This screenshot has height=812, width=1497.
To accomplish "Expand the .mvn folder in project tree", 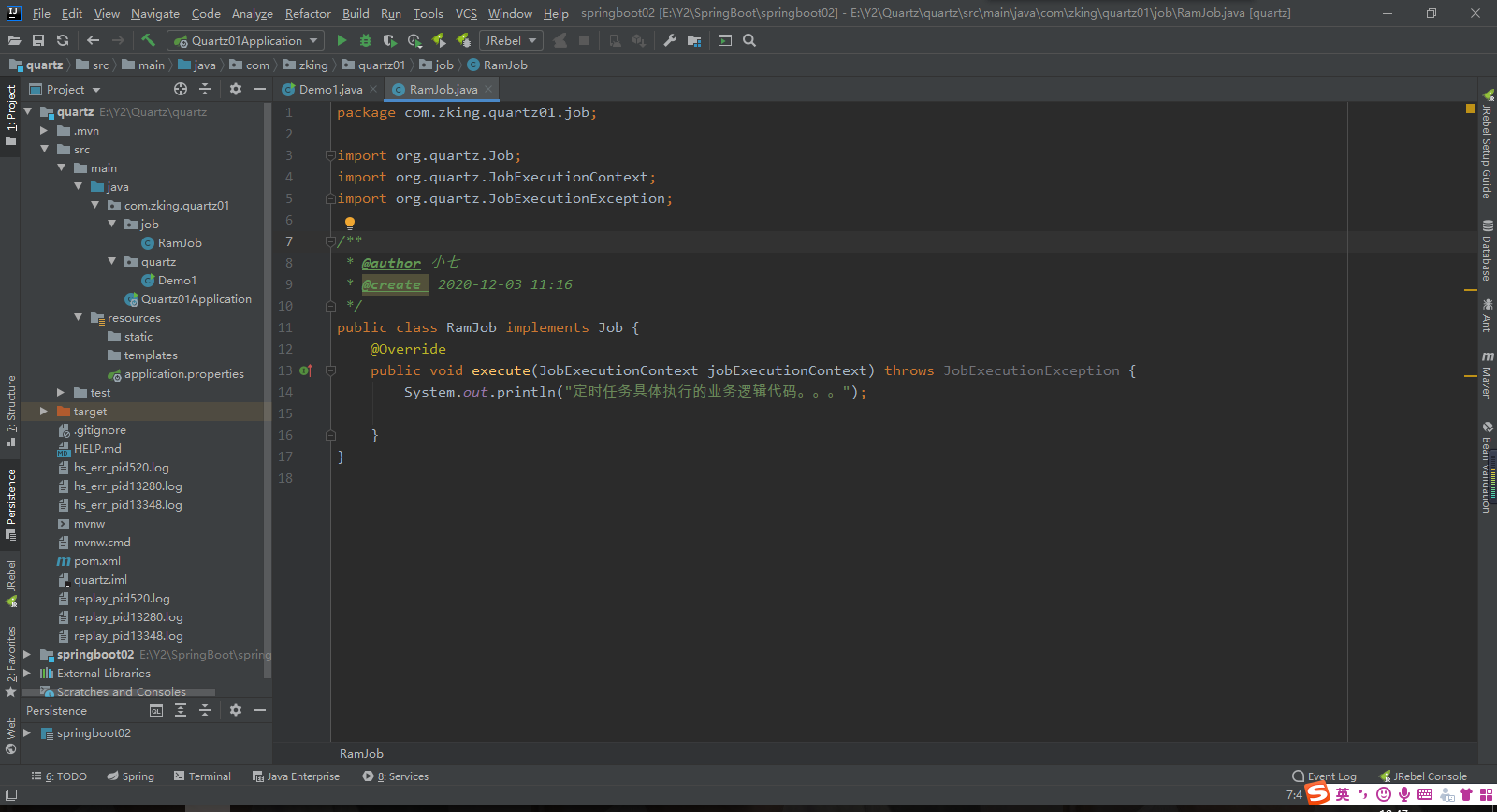I will (x=44, y=131).
